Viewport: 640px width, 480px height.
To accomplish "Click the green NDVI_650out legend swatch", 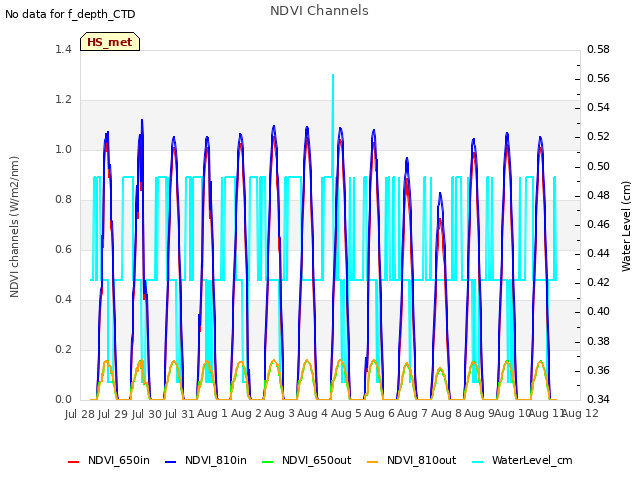I will (x=267, y=462).
